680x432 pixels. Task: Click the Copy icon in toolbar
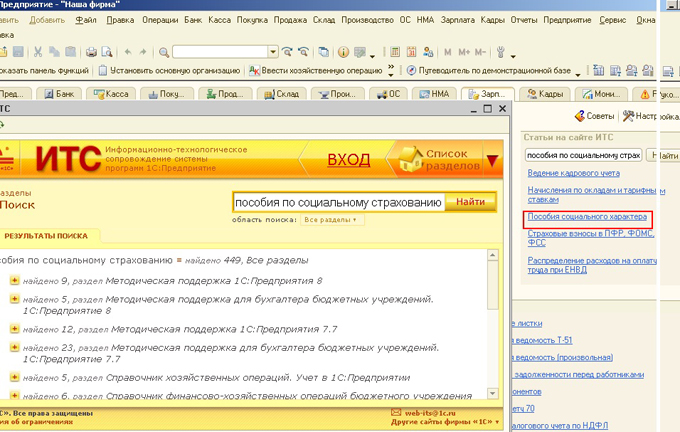click(54, 52)
